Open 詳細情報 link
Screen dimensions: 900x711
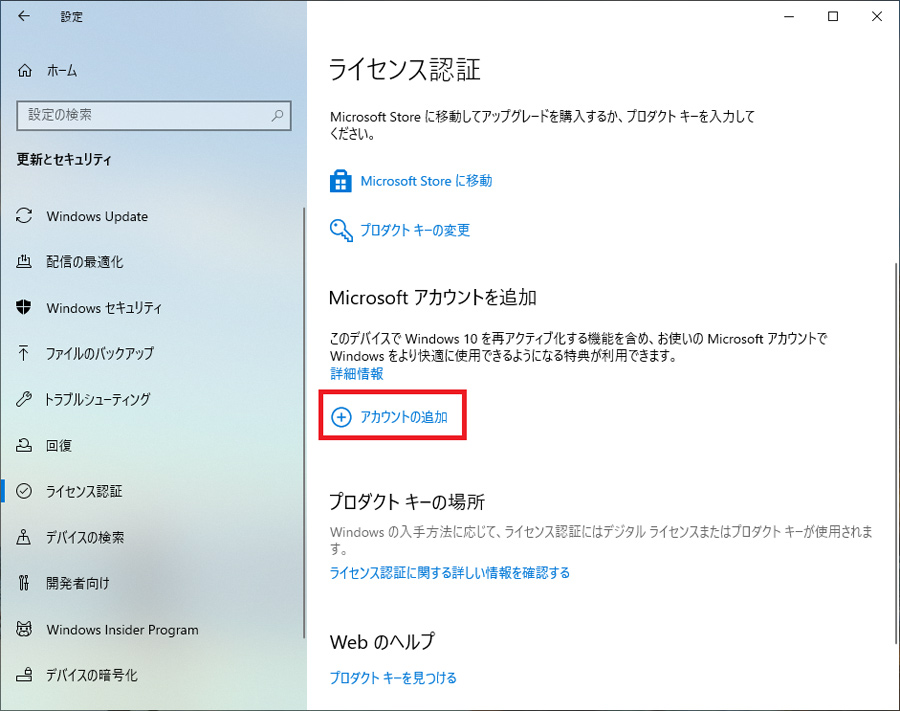tap(356, 374)
